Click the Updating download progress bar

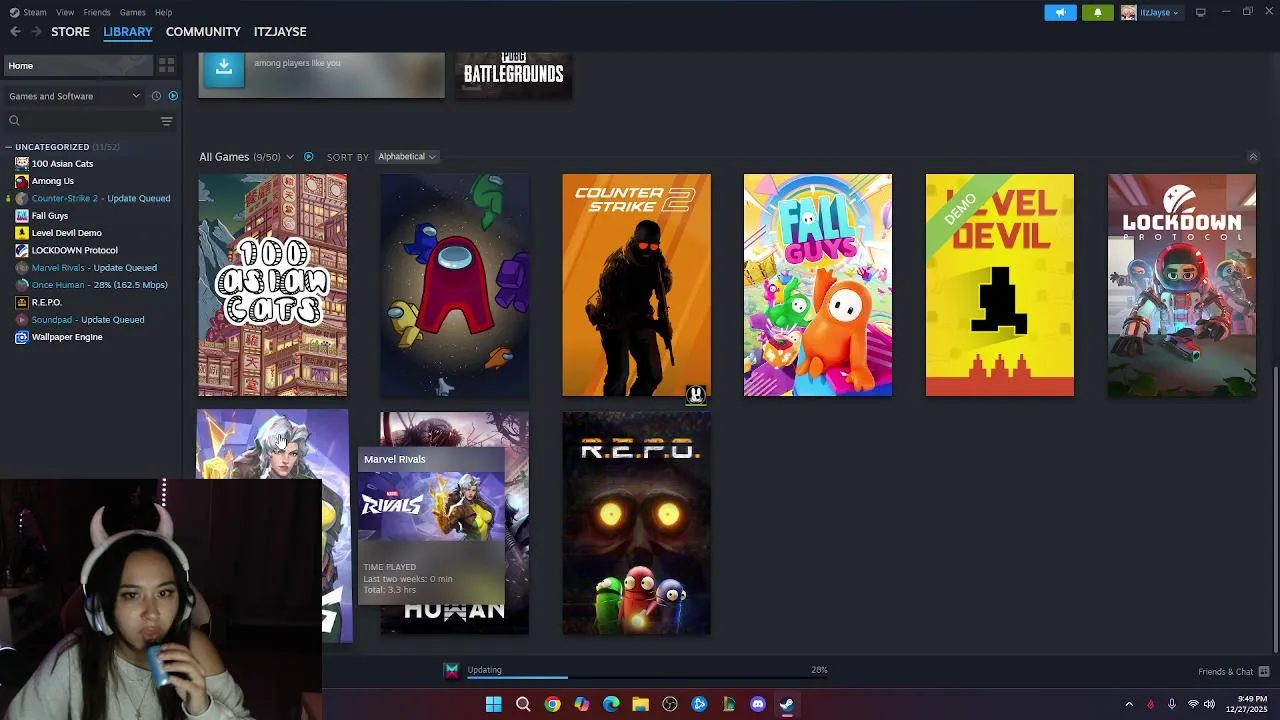(647, 677)
